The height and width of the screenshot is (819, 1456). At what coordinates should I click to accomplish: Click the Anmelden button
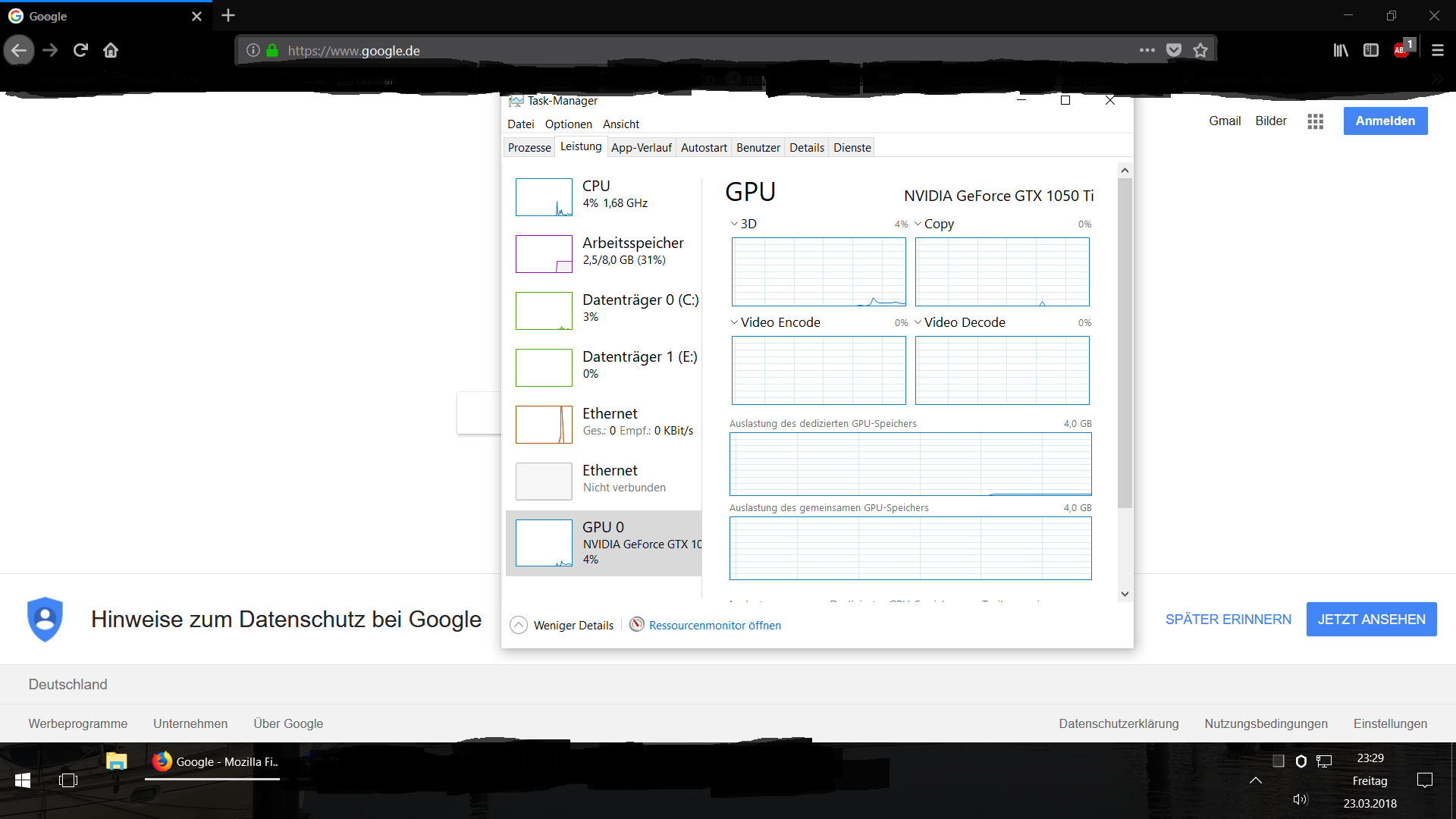[x=1385, y=121]
